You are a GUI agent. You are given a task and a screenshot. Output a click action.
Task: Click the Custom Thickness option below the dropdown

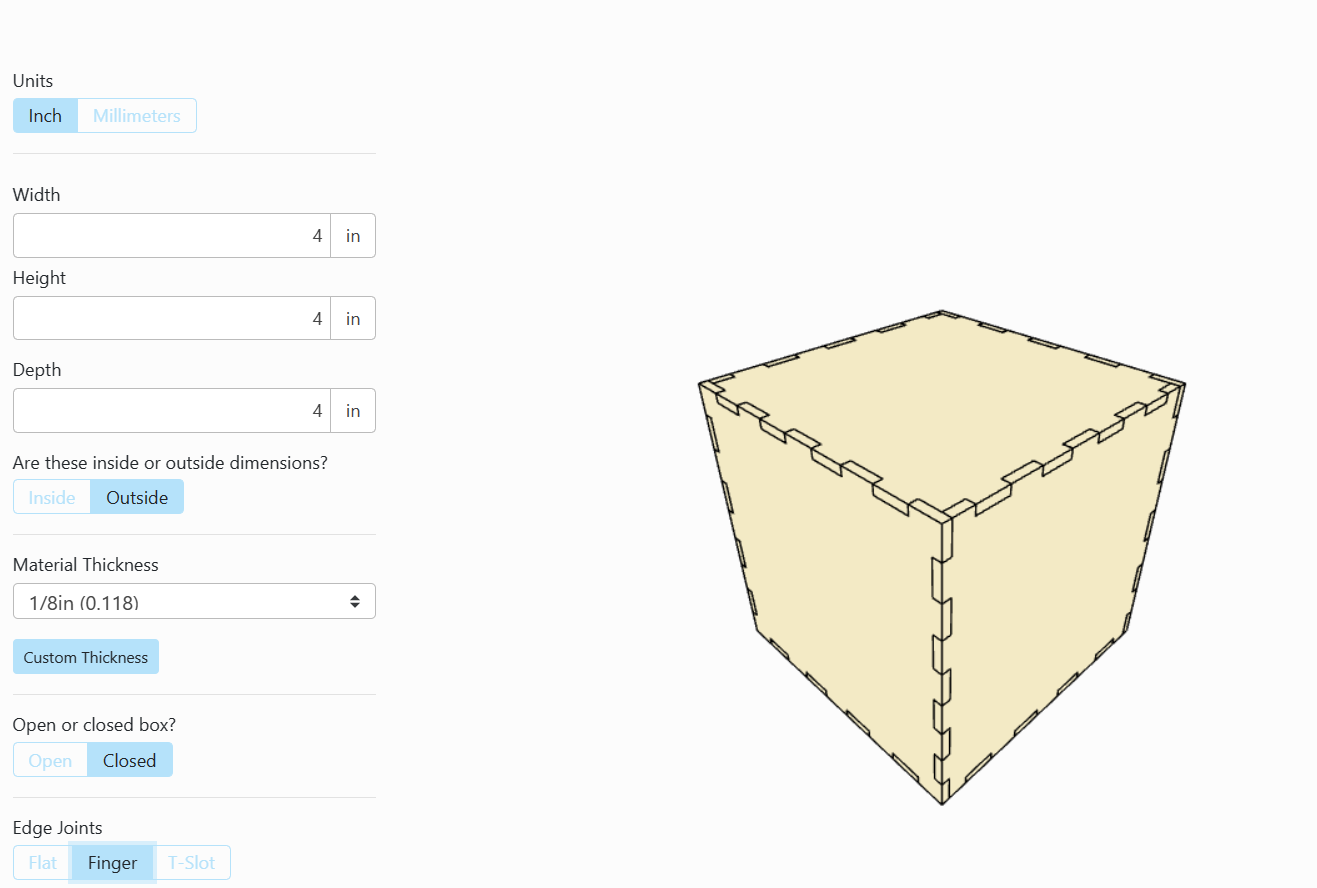tap(85, 656)
